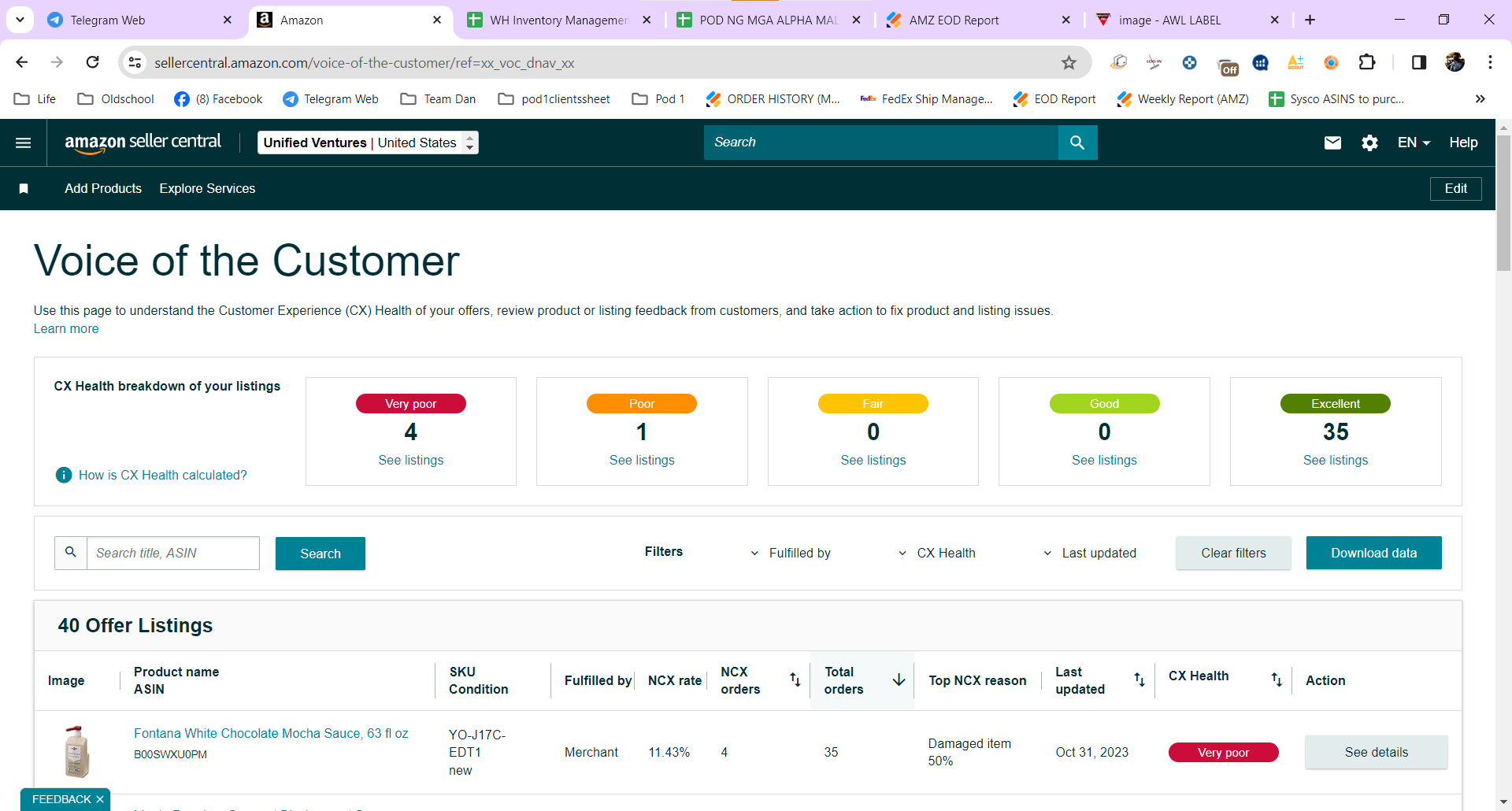This screenshot has width=1512, height=811.
Task: Open the Seller Central hamburger menu
Action: point(24,143)
